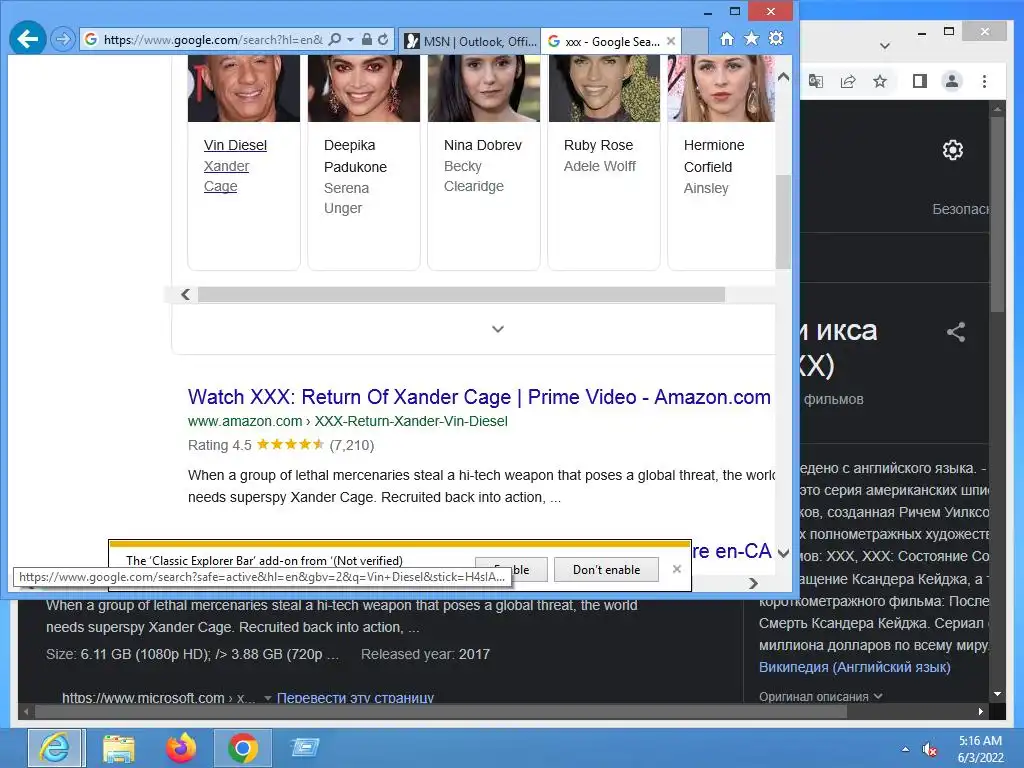
Task: Open File Explorer from the taskbar
Action: pyautogui.click(x=119, y=748)
